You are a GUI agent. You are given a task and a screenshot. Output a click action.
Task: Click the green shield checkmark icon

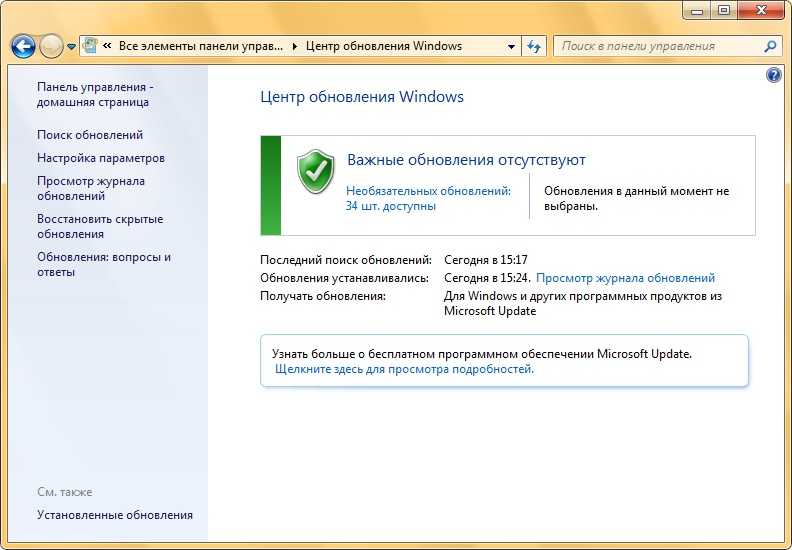click(316, 171)
